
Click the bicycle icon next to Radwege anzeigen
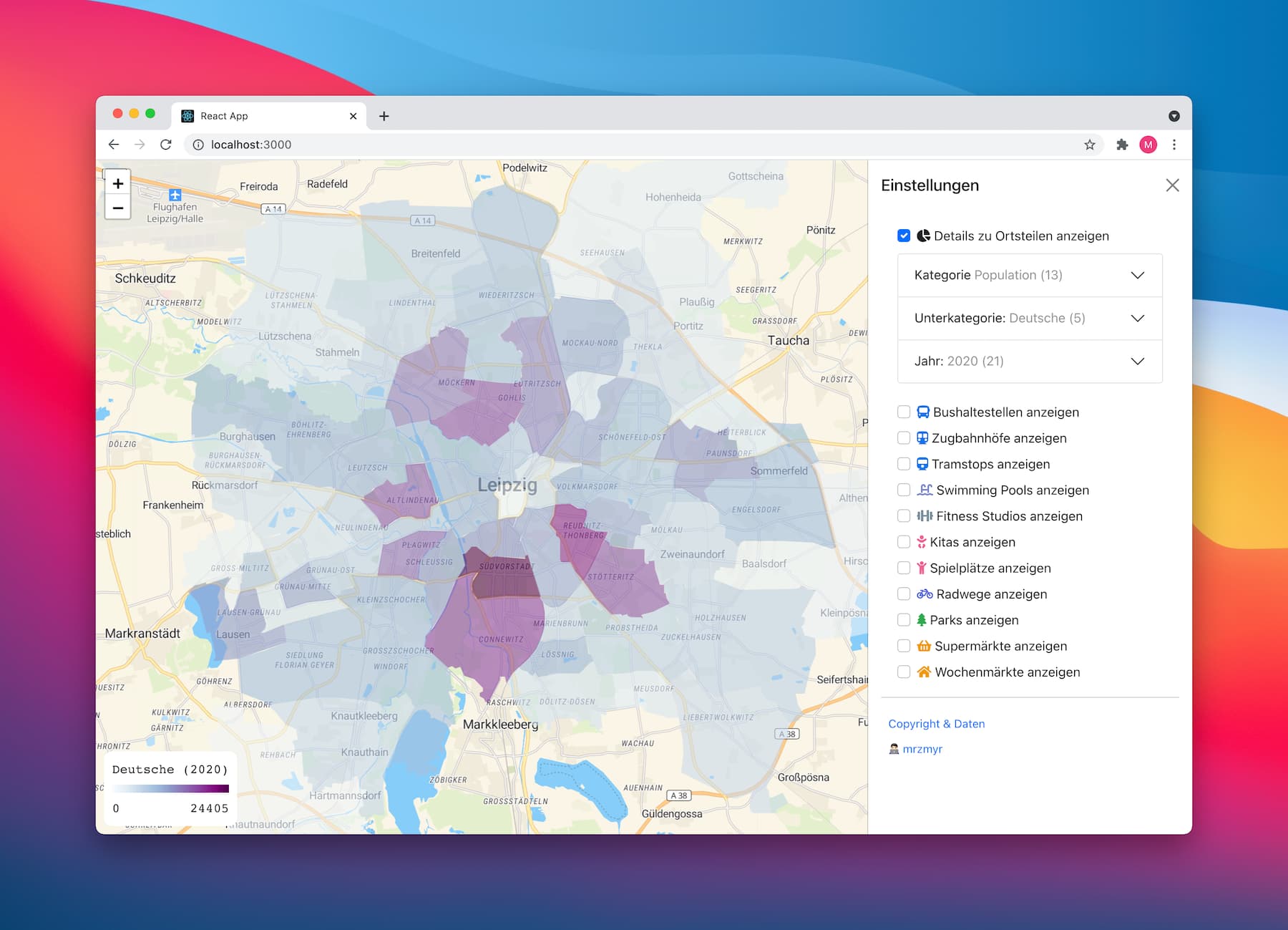click(924, 594)
